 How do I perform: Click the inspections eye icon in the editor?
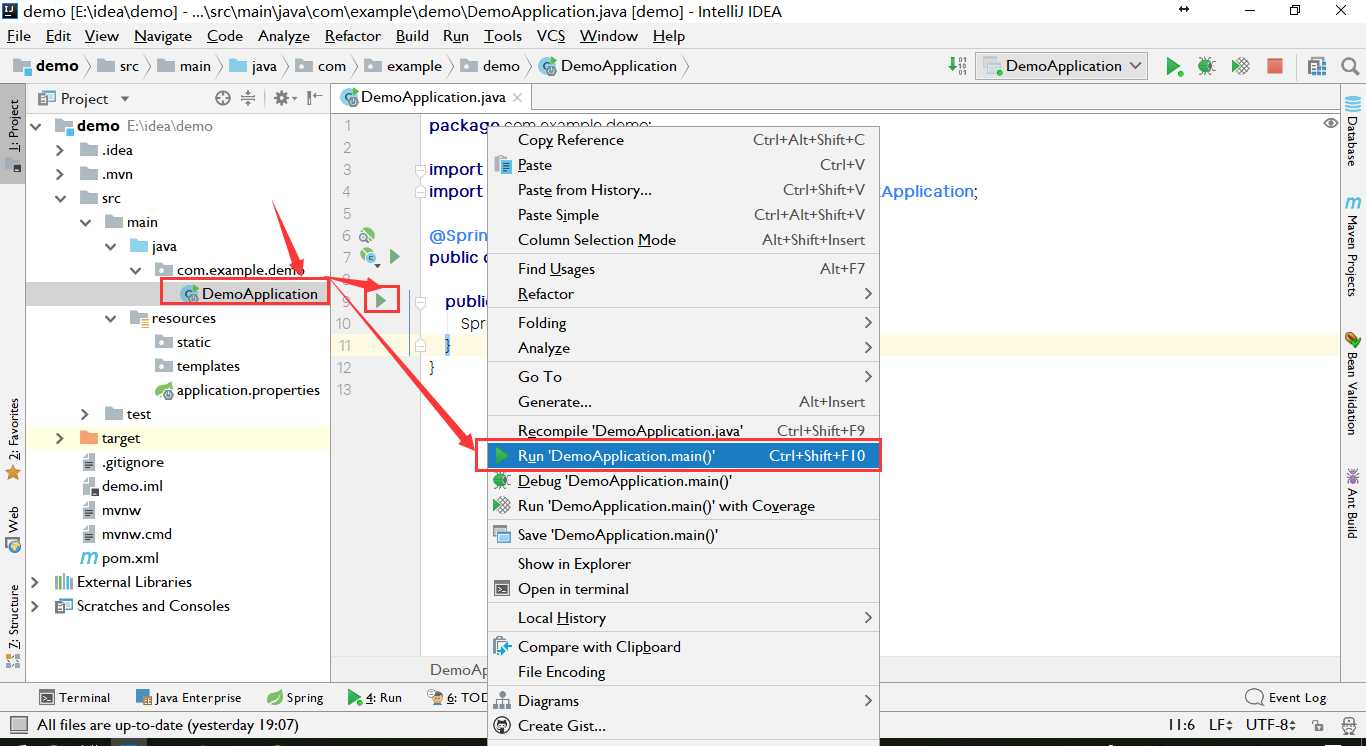point(1330,123)
